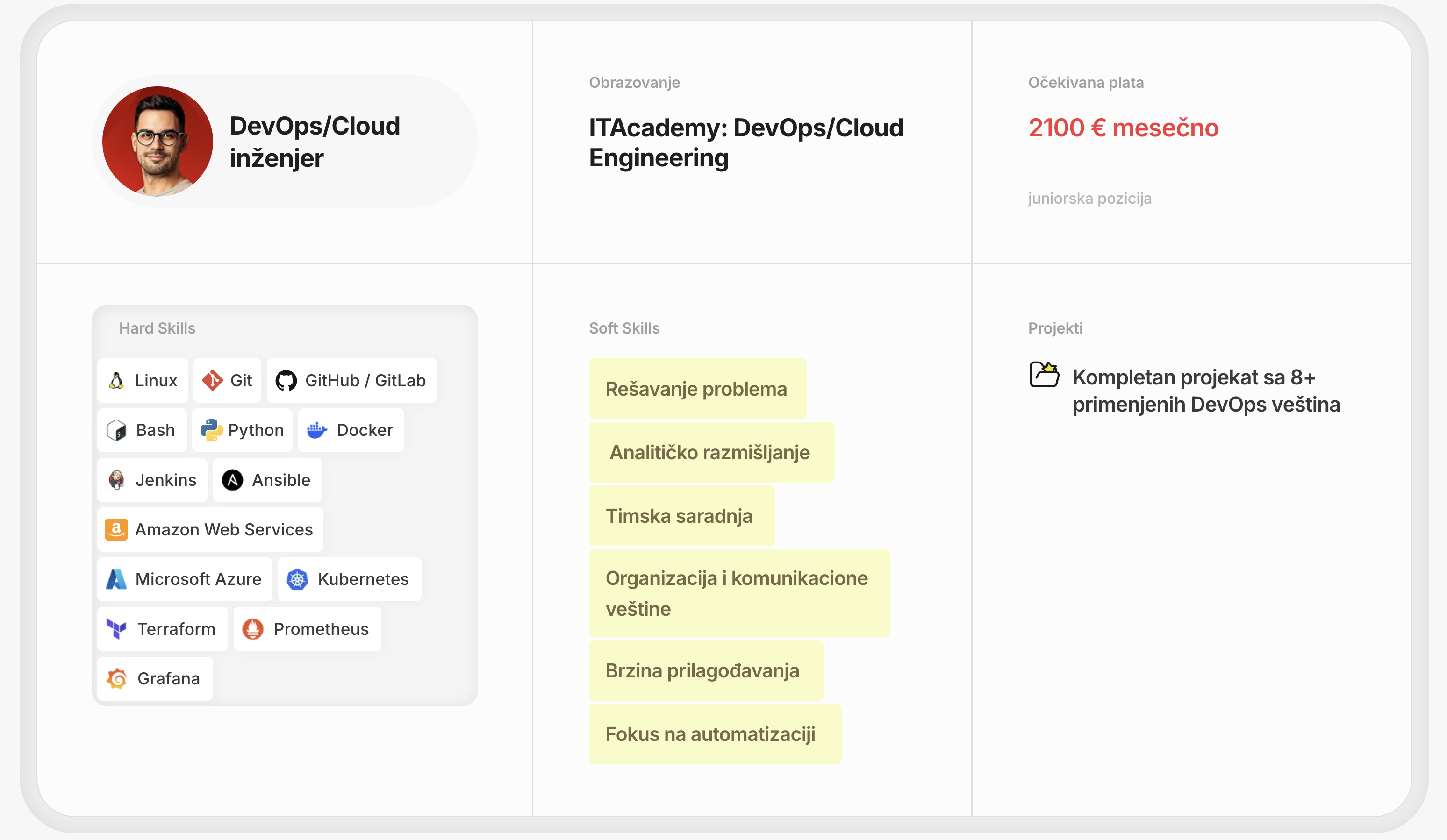
Task: Click the Rešavanje problema soft skill tag
Action: [698, 389]
